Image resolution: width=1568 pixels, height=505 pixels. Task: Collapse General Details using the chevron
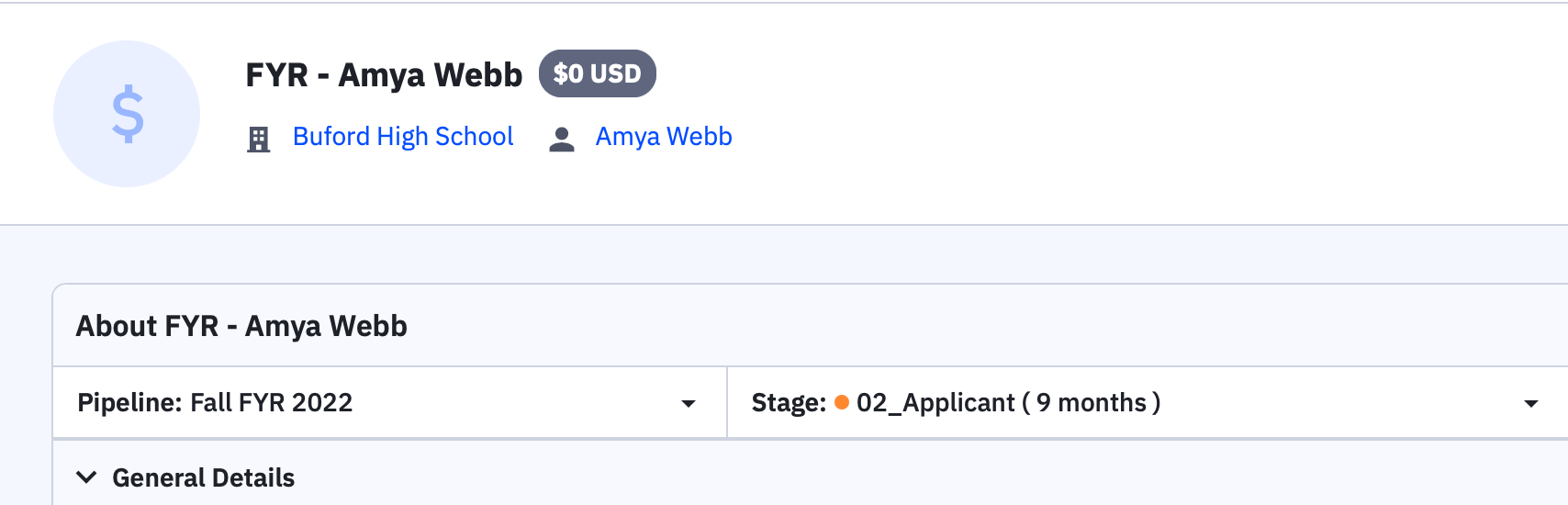[x=86, y=477]
